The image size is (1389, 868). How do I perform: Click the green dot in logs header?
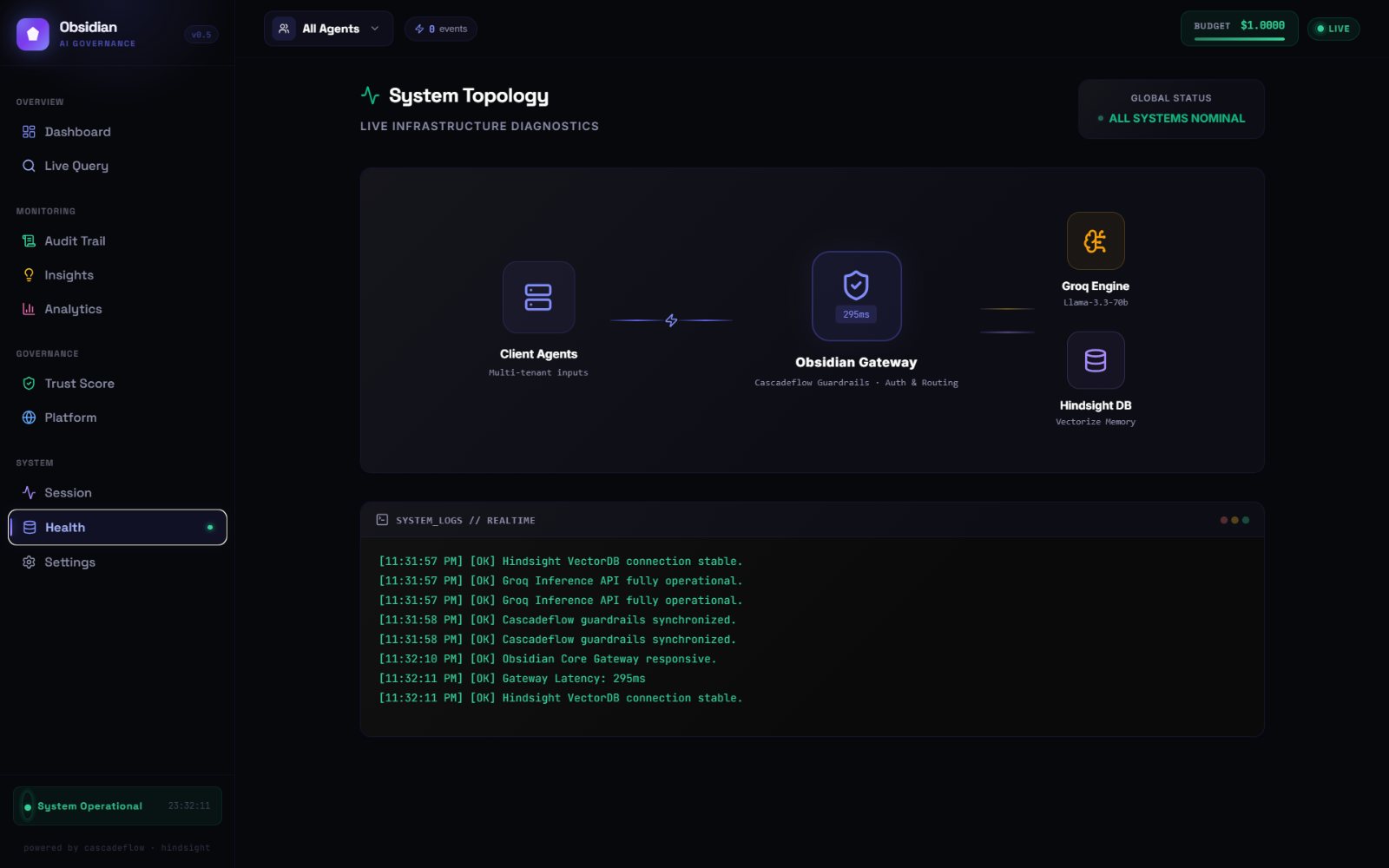point(1246,520)
